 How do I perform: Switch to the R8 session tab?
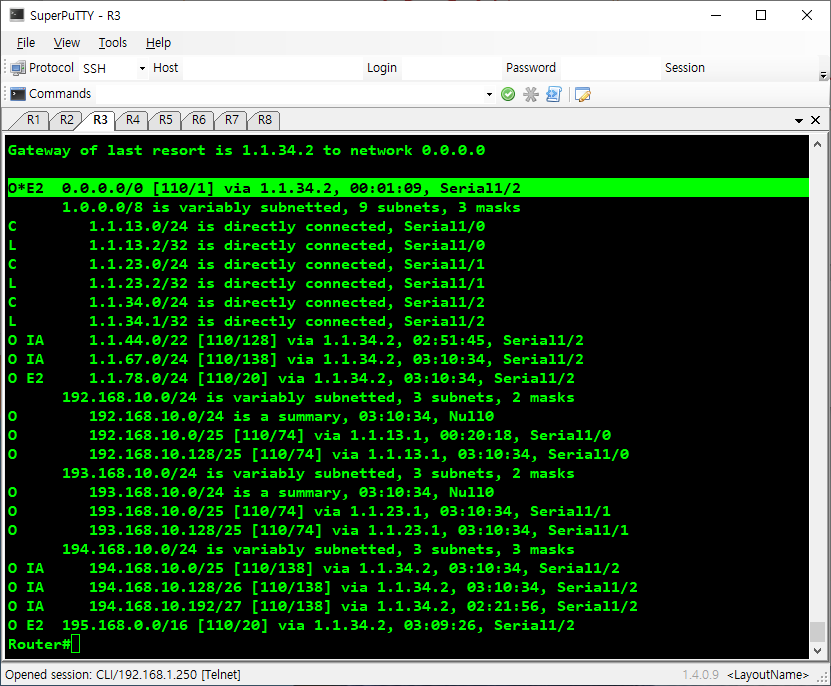tap(264, 120)
